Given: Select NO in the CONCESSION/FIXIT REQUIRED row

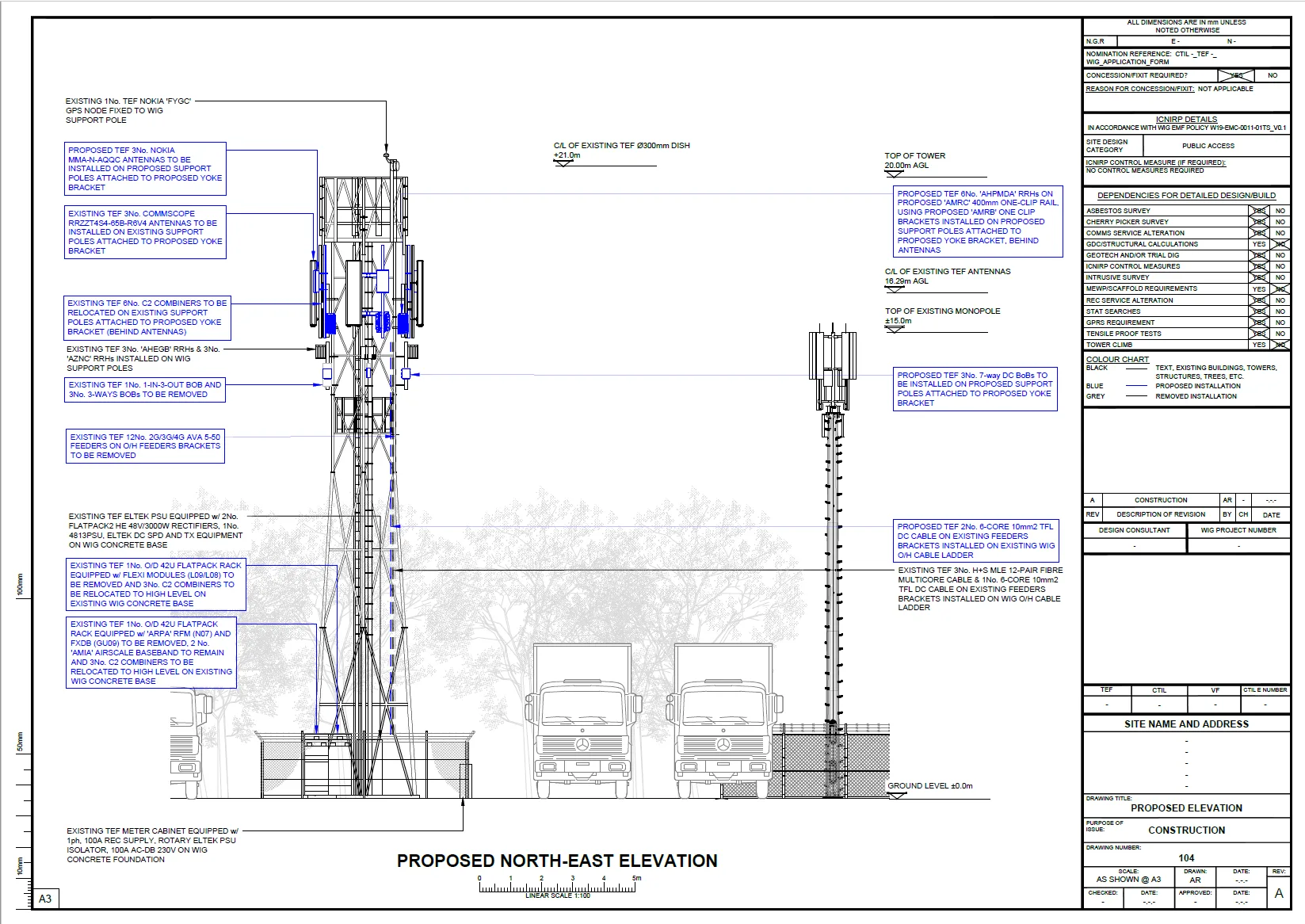Looking at the screenshot, I should (1273, 75).
